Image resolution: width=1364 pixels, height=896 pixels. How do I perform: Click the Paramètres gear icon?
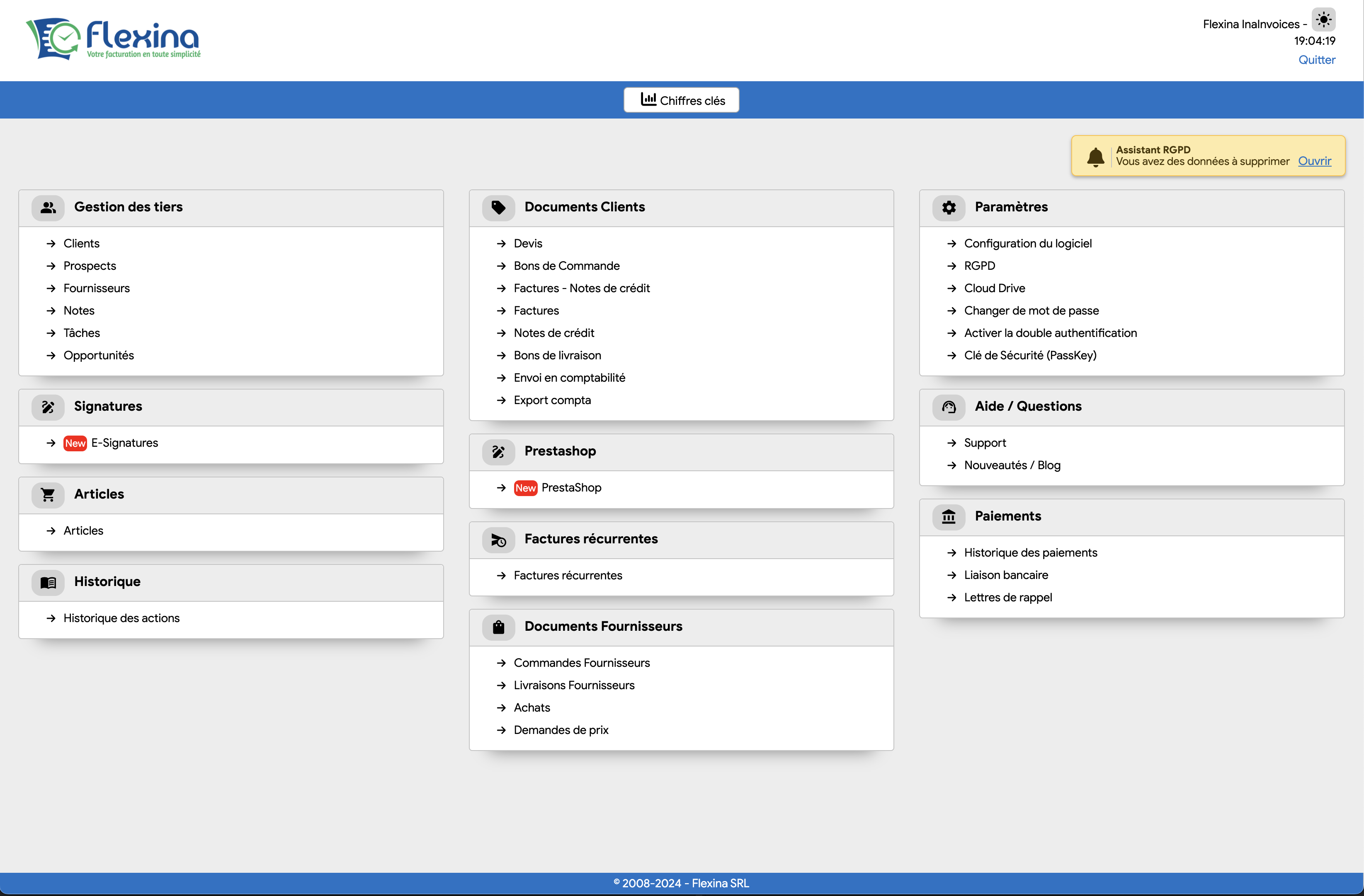[x=949, y=207]
